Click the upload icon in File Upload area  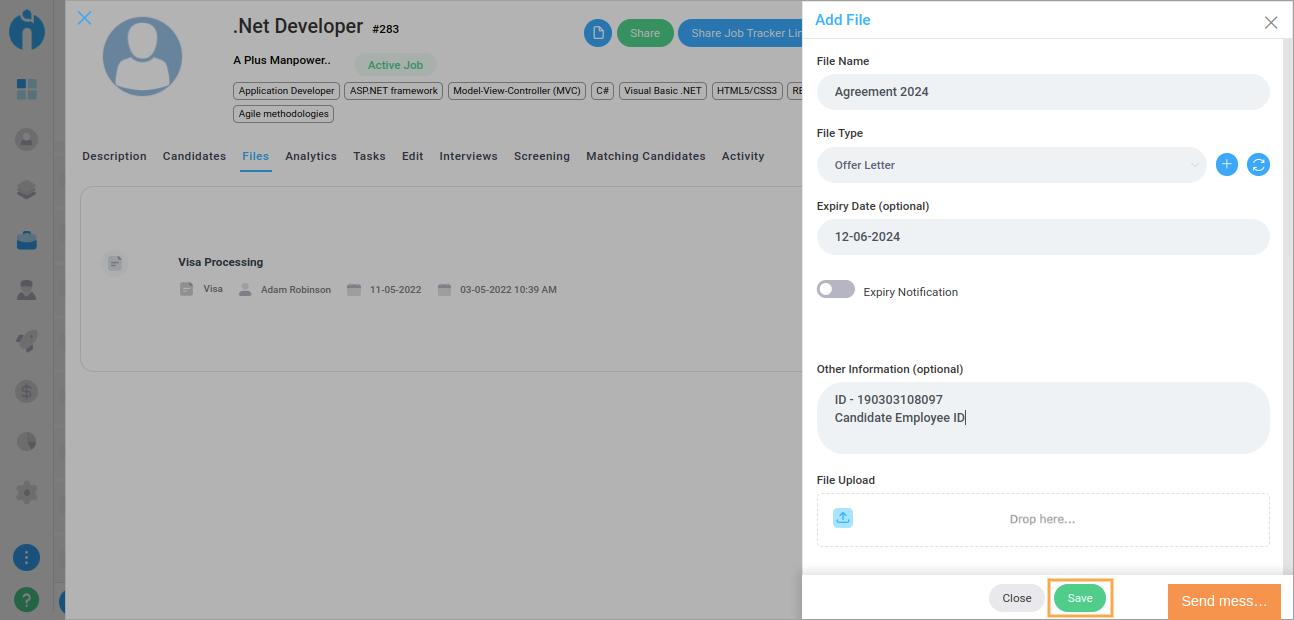click(x=843, y=518)
